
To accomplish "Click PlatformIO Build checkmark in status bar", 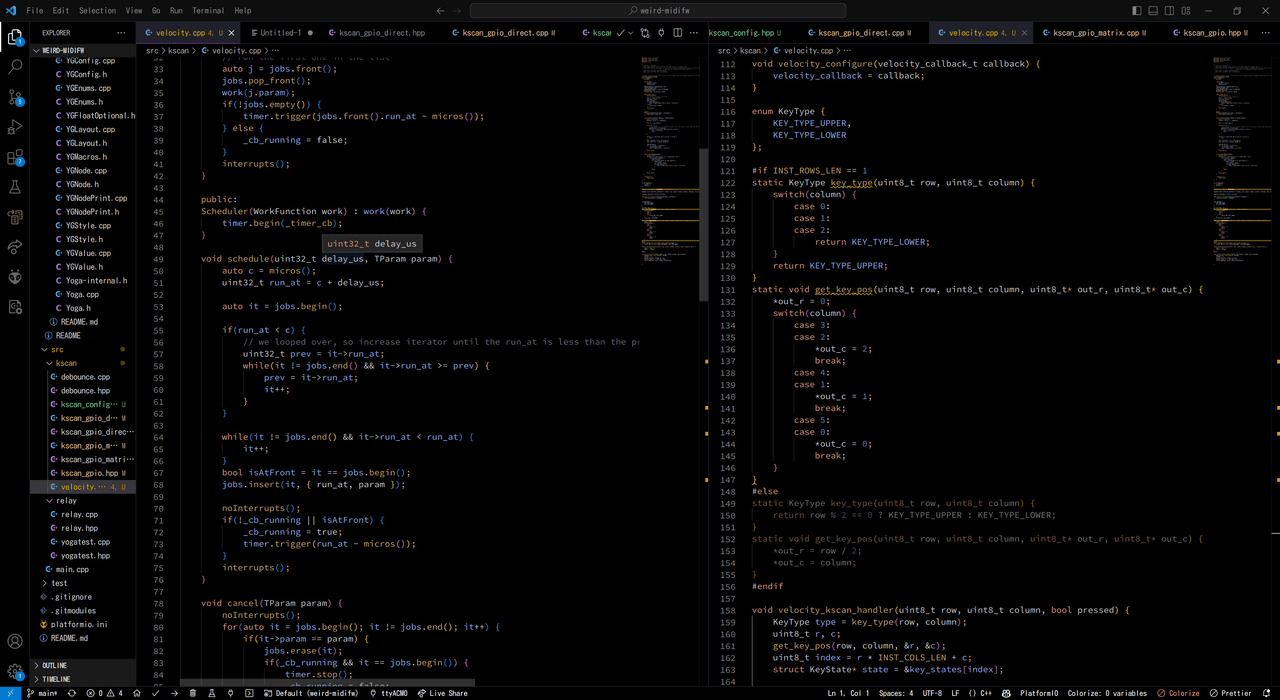I will [156, 693].
